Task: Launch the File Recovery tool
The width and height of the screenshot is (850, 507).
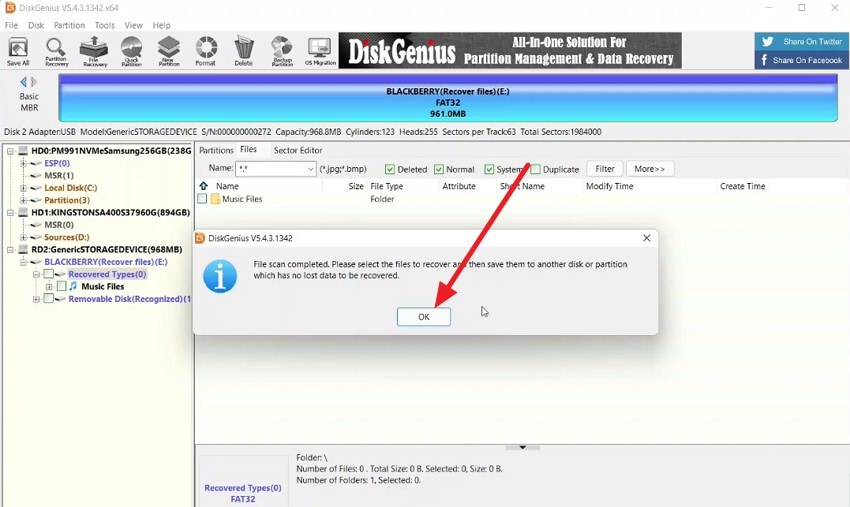Action: [x=94, y=52]
